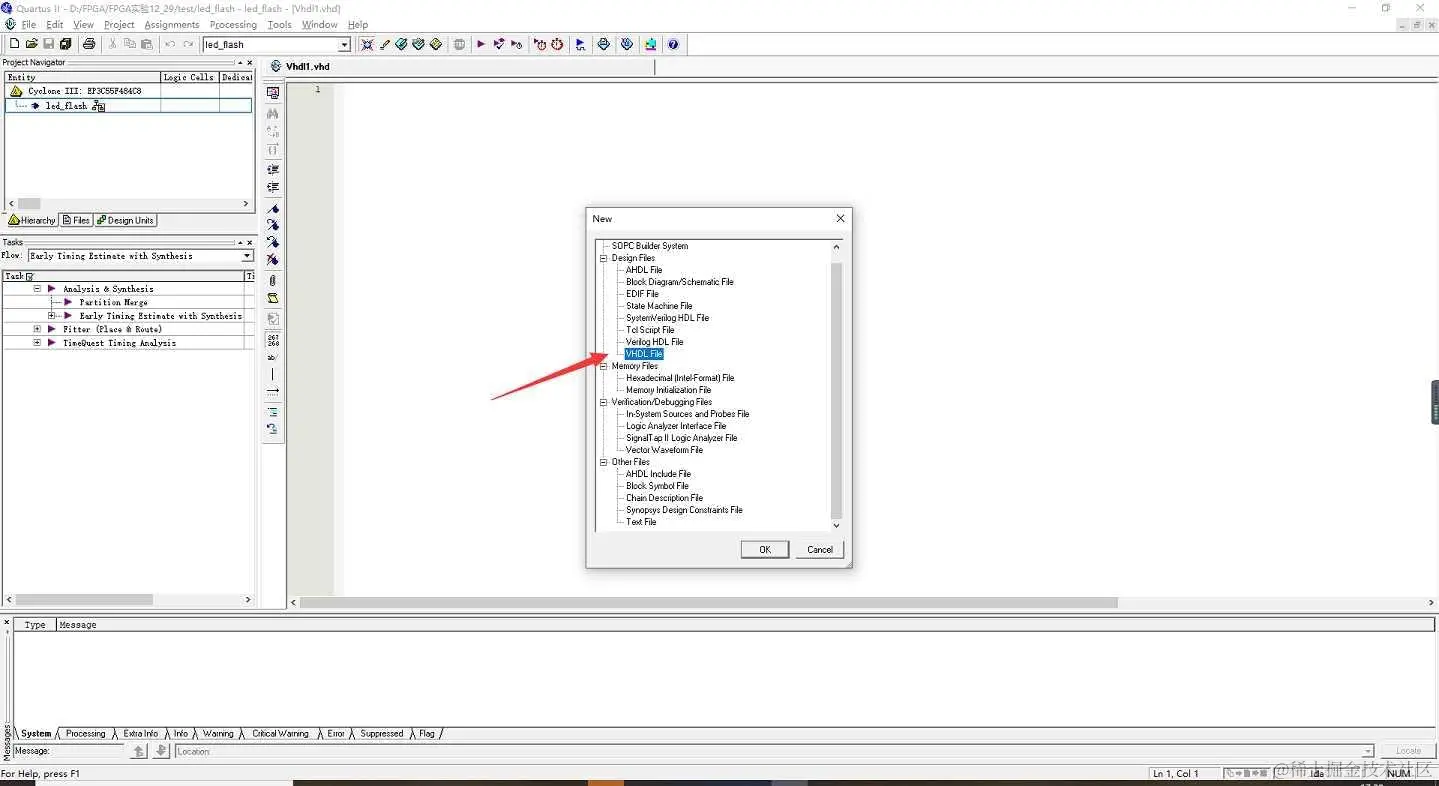Click the clear all bookmarks icon
The width and height of the screenshot is (1439, 786).
pos(273,260)
